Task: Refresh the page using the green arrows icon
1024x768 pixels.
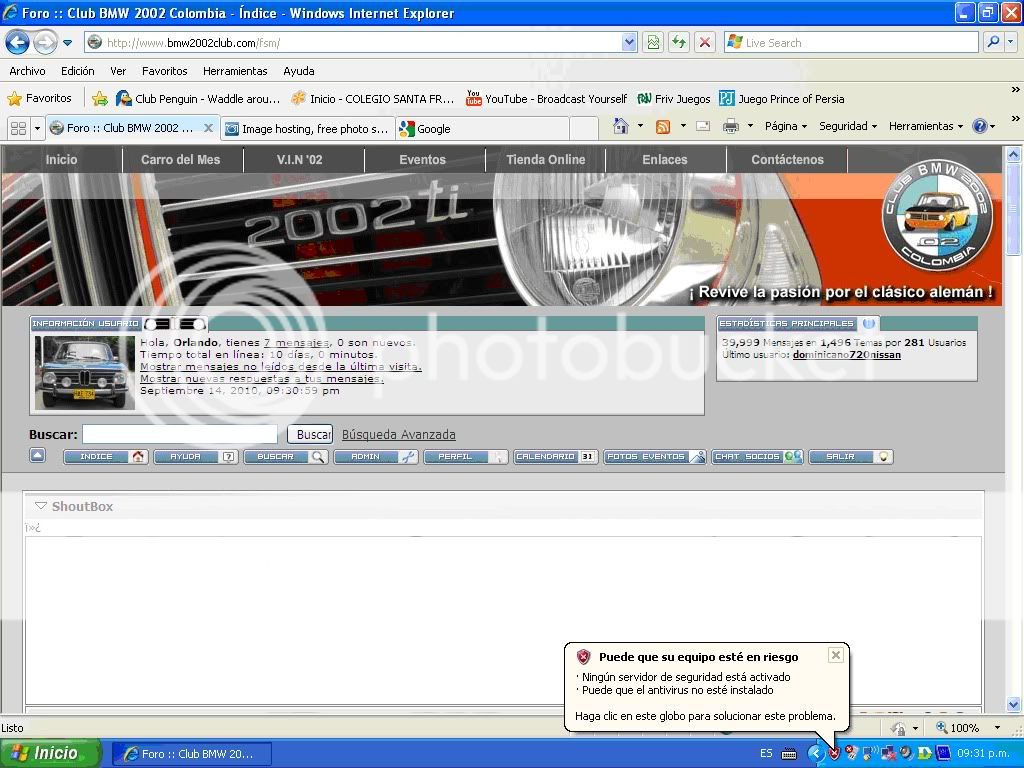Action: pos(679,43)
